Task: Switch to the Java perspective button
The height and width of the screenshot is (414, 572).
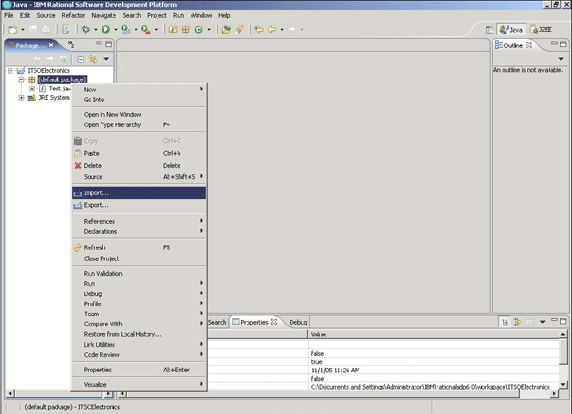Action: tap(511, 30)
